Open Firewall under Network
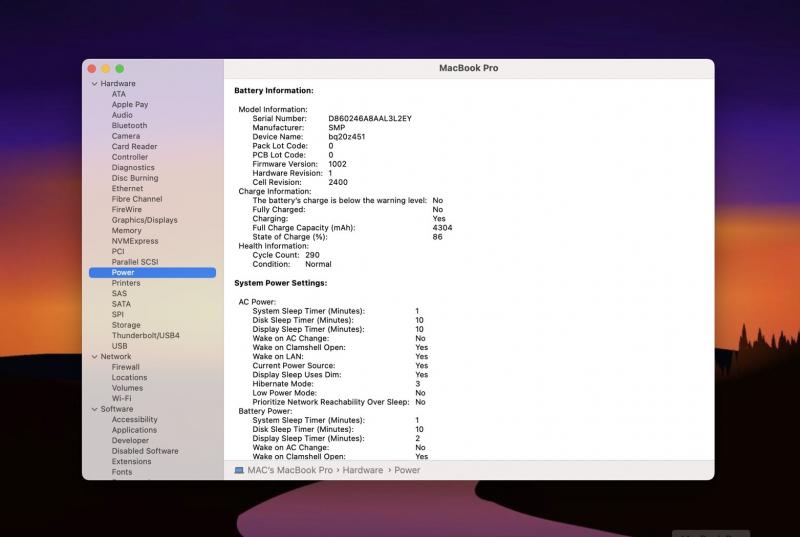Viewport: 800px width, 537px height. 125,367
